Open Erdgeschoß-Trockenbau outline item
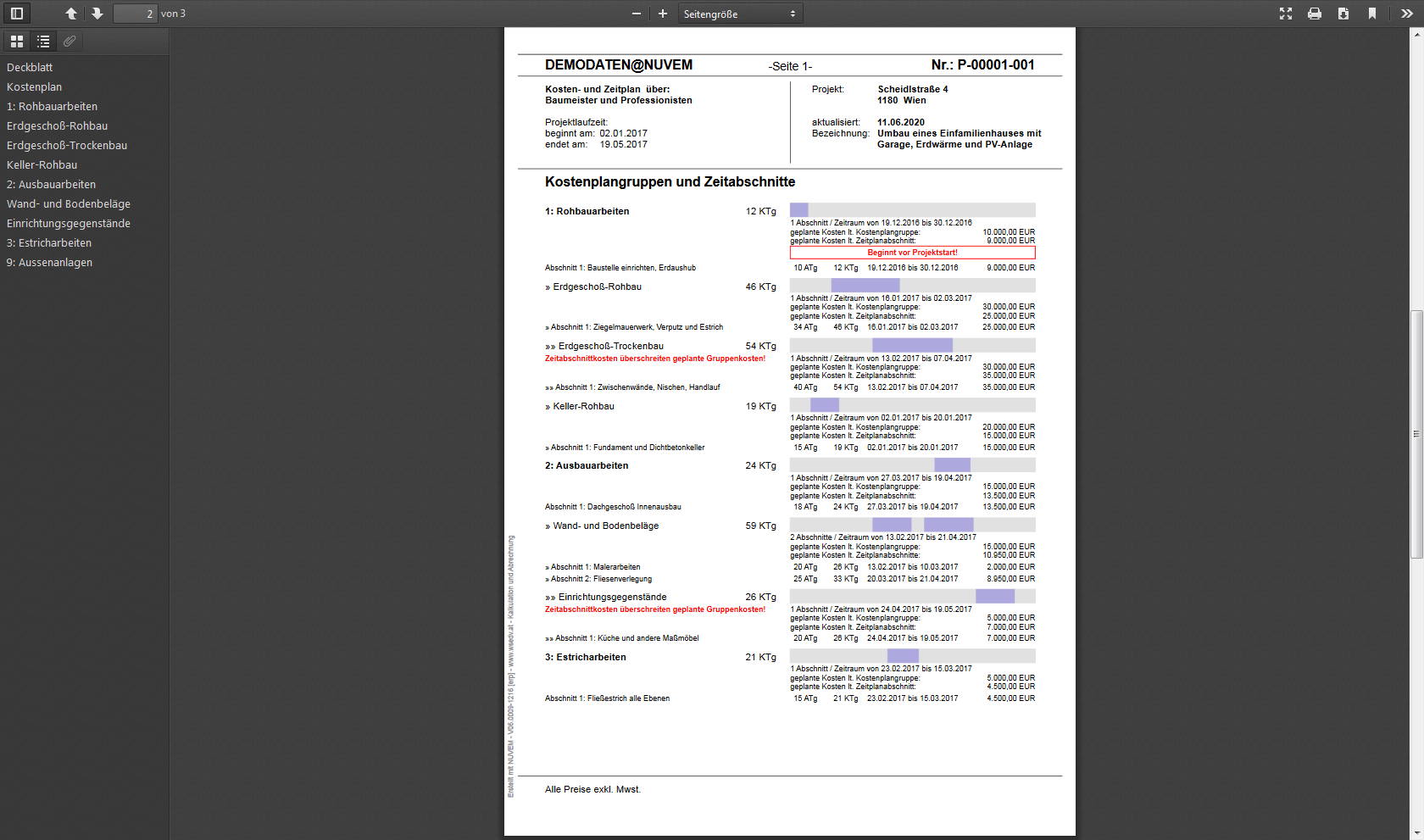 point(67,146)
